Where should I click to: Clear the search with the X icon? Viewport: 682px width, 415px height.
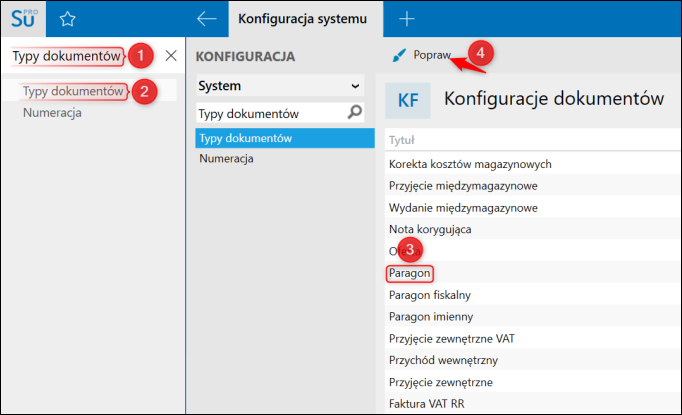tap(171, 55)
